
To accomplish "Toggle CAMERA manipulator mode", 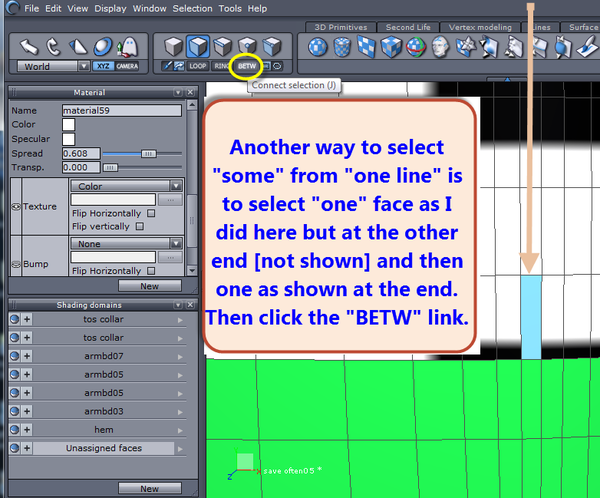I will (x=127, y=66).
